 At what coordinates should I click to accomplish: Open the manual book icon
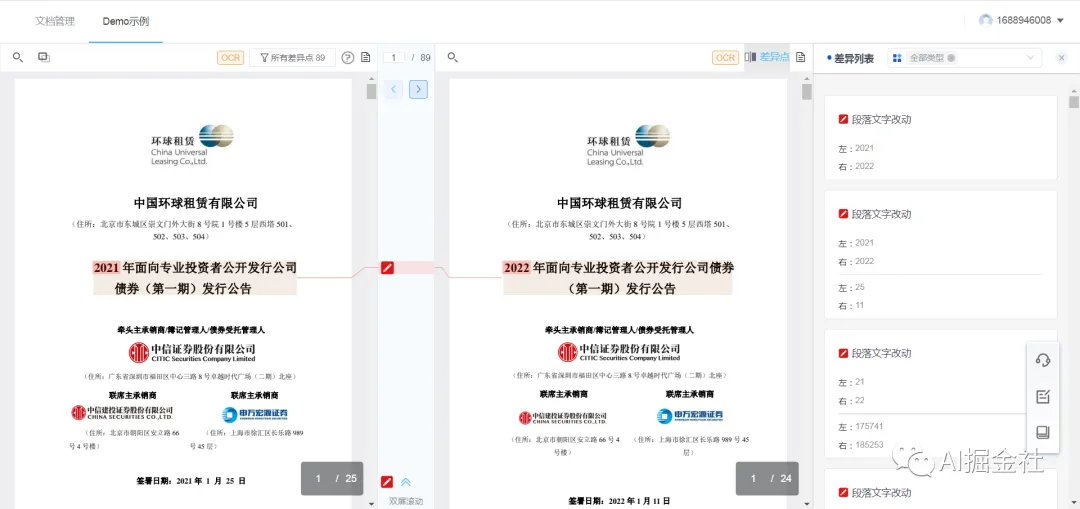coord(1043,433)
